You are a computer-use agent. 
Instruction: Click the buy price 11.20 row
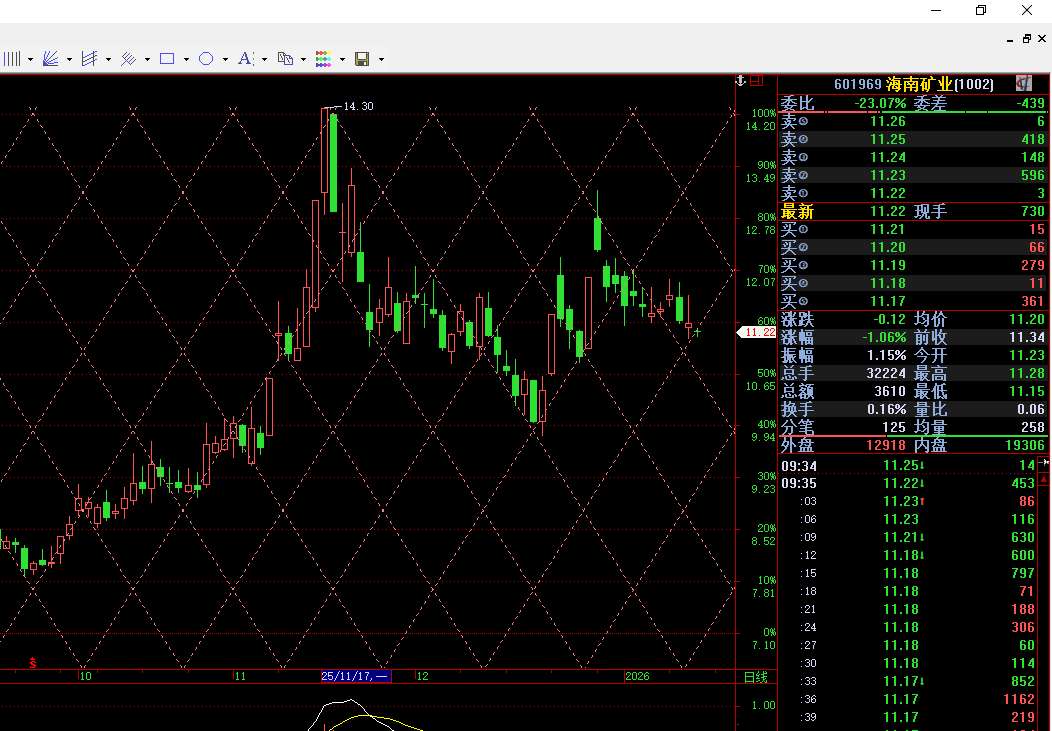click(912, 247)
